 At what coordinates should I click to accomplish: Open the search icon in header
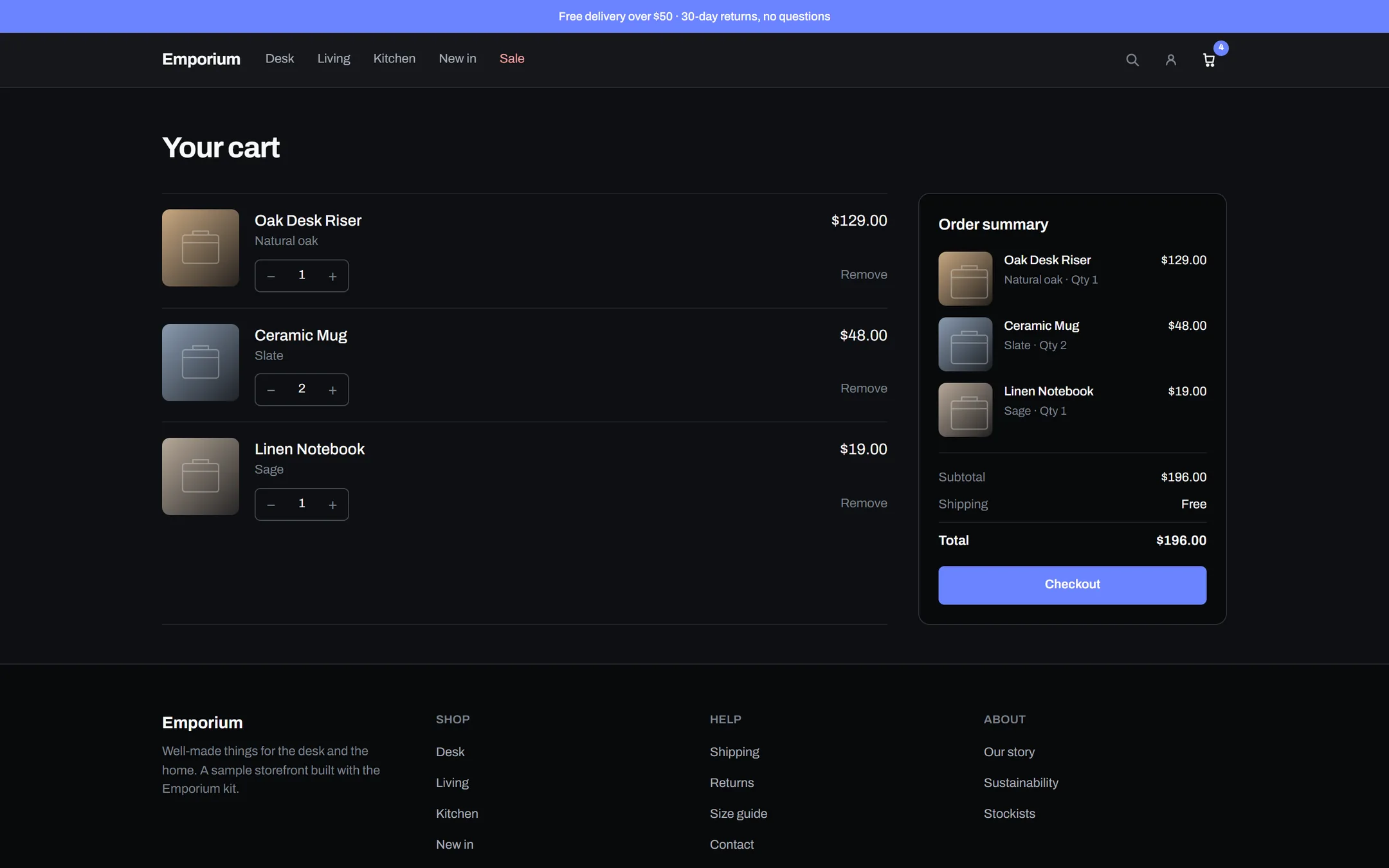(1132, 60)
